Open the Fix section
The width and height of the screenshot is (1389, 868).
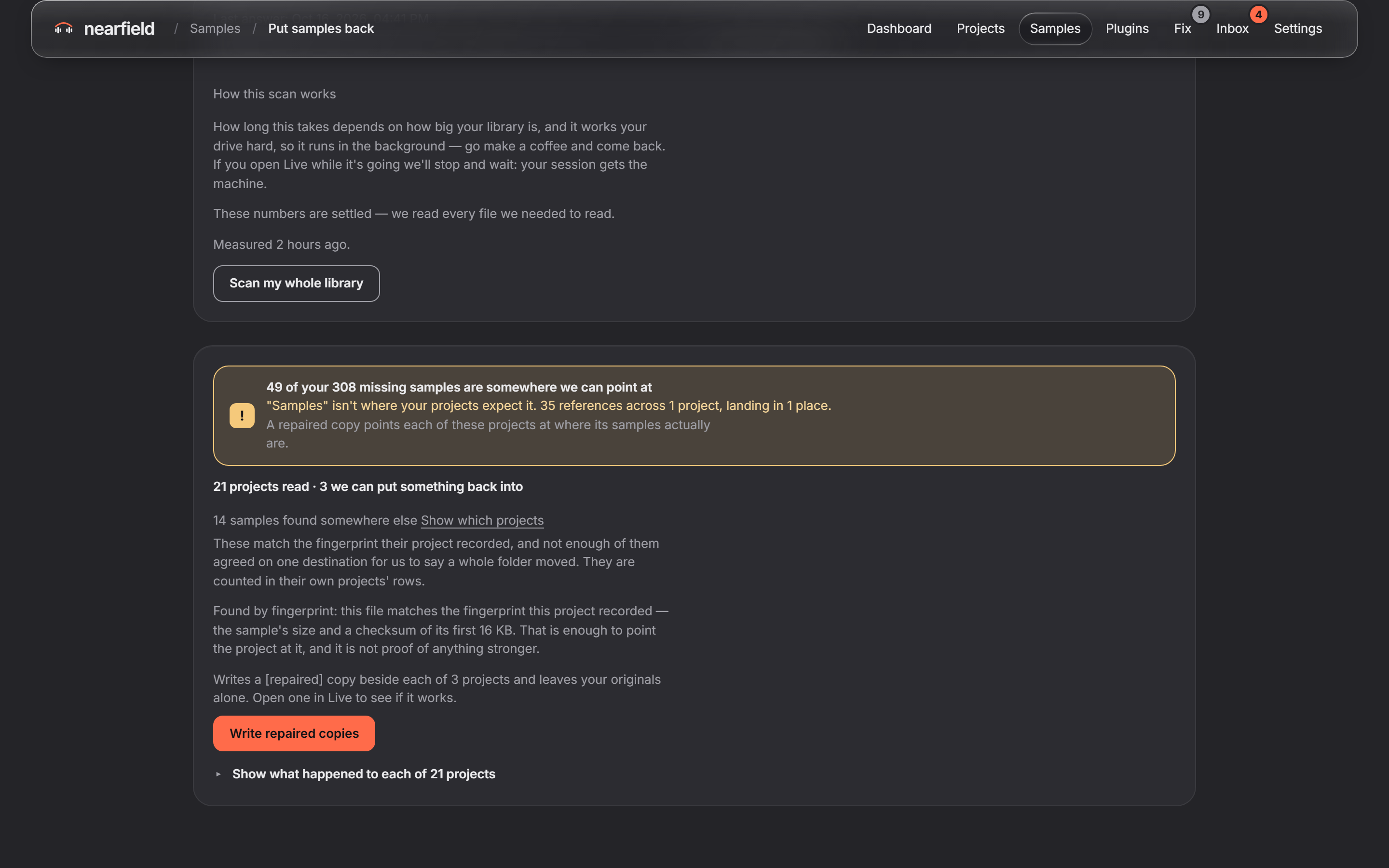1183,29
